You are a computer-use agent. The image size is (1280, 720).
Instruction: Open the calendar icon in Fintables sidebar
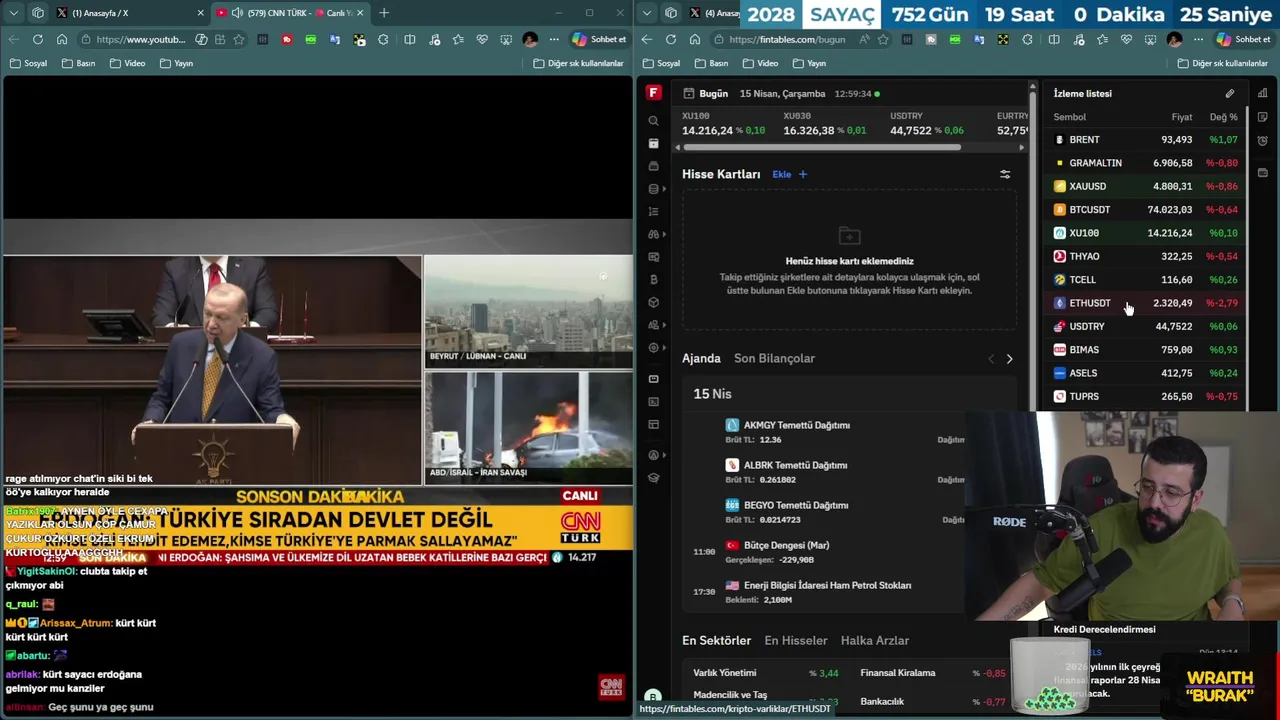click(x=653, y=144)
